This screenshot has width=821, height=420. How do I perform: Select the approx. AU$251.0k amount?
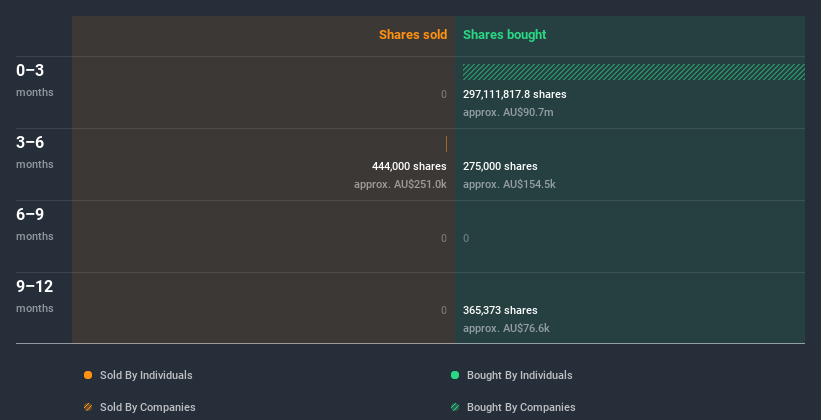pyautogui.click(x=400, y=184)
